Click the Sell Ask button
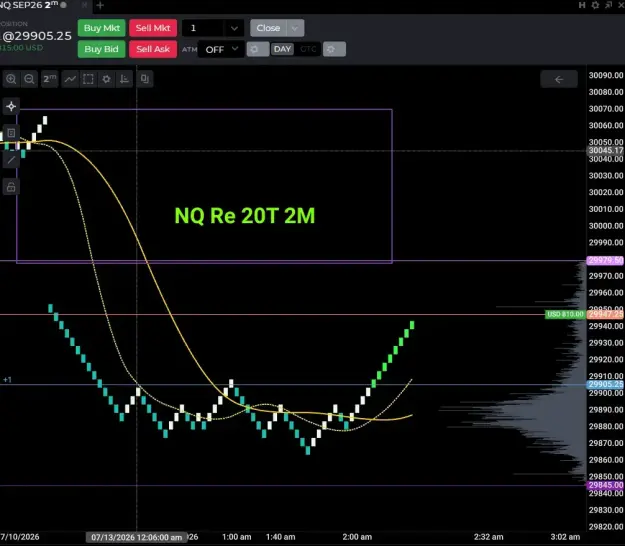 (x=153, y=49)
